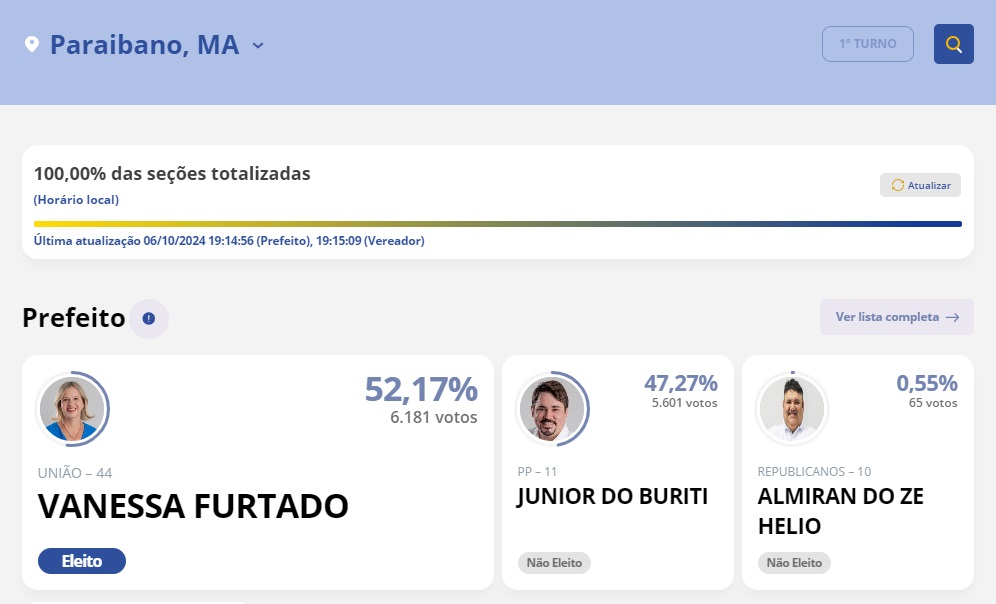The width and height of the screenshot is (996, 604).
Task: Click the location pin icon
Action: pyautogui.click(x=32, y=45)
